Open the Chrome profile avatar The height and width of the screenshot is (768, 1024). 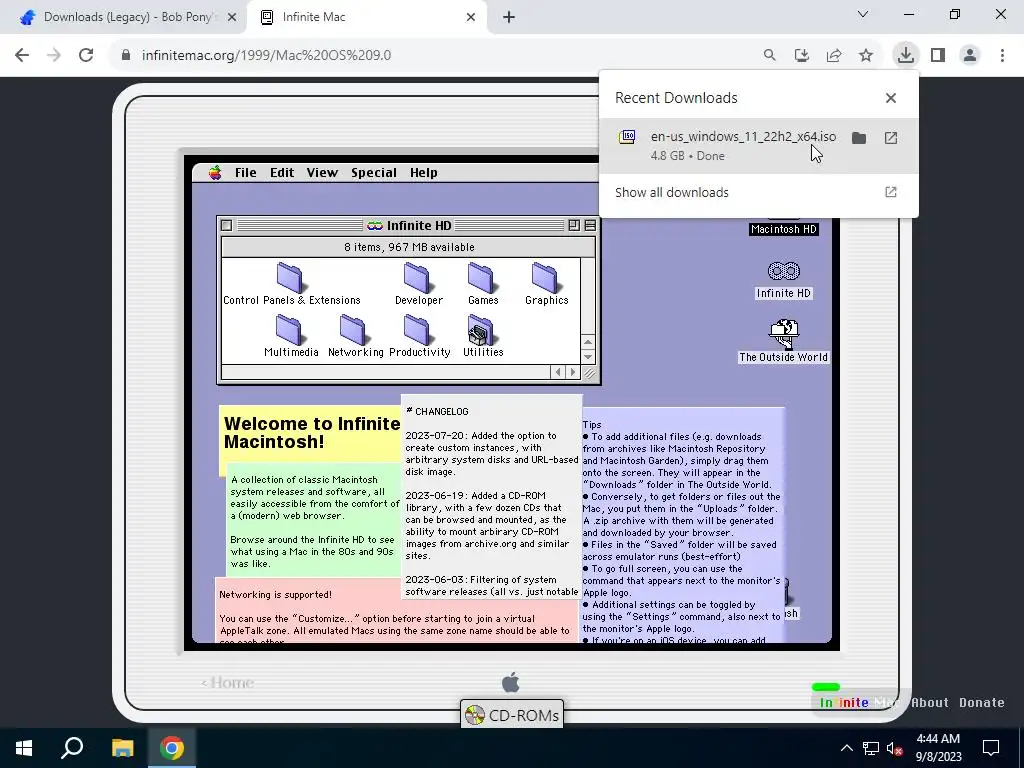tap(970, 55)
